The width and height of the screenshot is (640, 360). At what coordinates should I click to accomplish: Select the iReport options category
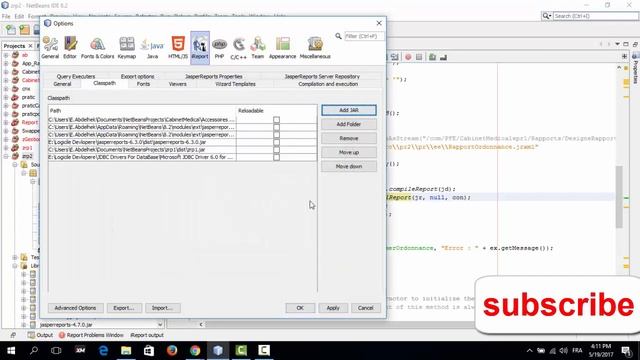pyautogui.click(x=200, y=48)
